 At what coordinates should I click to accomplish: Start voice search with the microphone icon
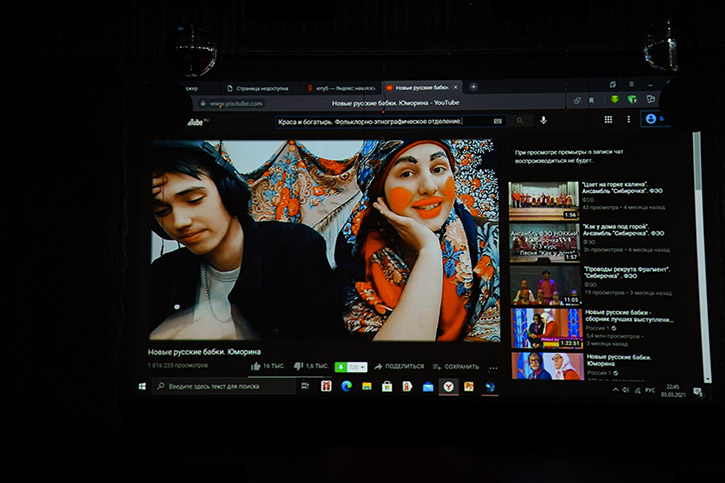tap(543, 120)
